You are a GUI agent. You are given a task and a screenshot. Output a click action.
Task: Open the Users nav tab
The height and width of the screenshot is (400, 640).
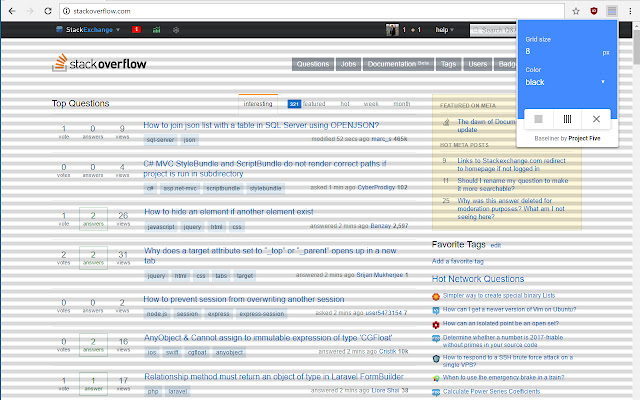(478, 64)
